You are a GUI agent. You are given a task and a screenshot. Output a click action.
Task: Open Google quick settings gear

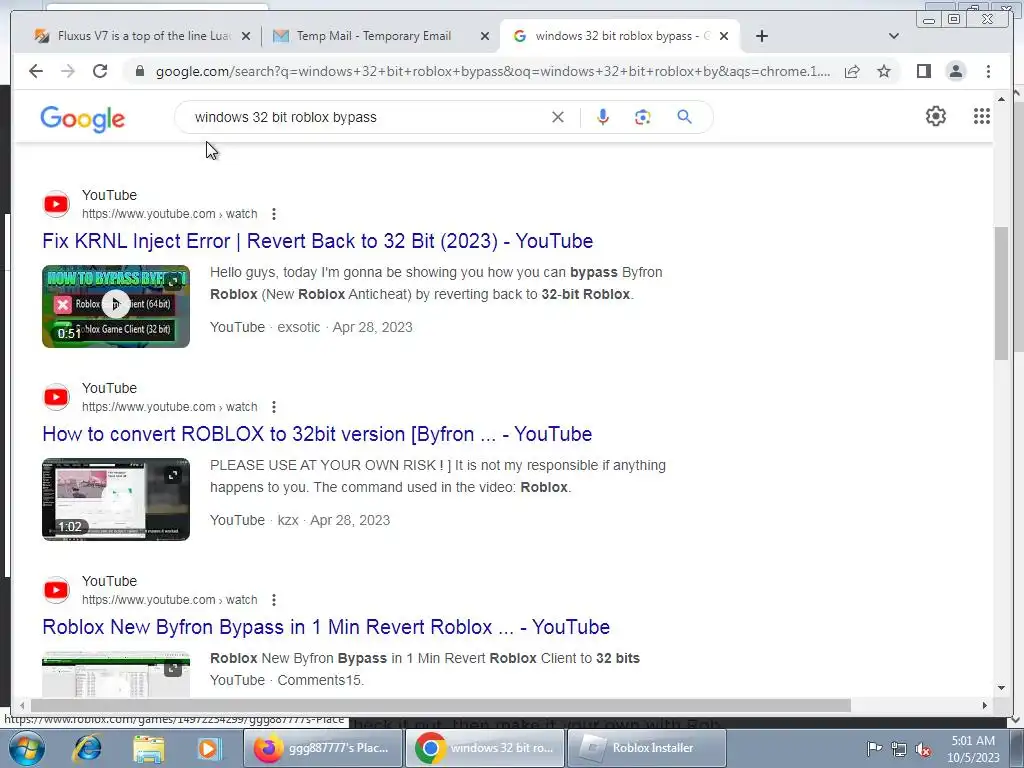tap(935, 116)
